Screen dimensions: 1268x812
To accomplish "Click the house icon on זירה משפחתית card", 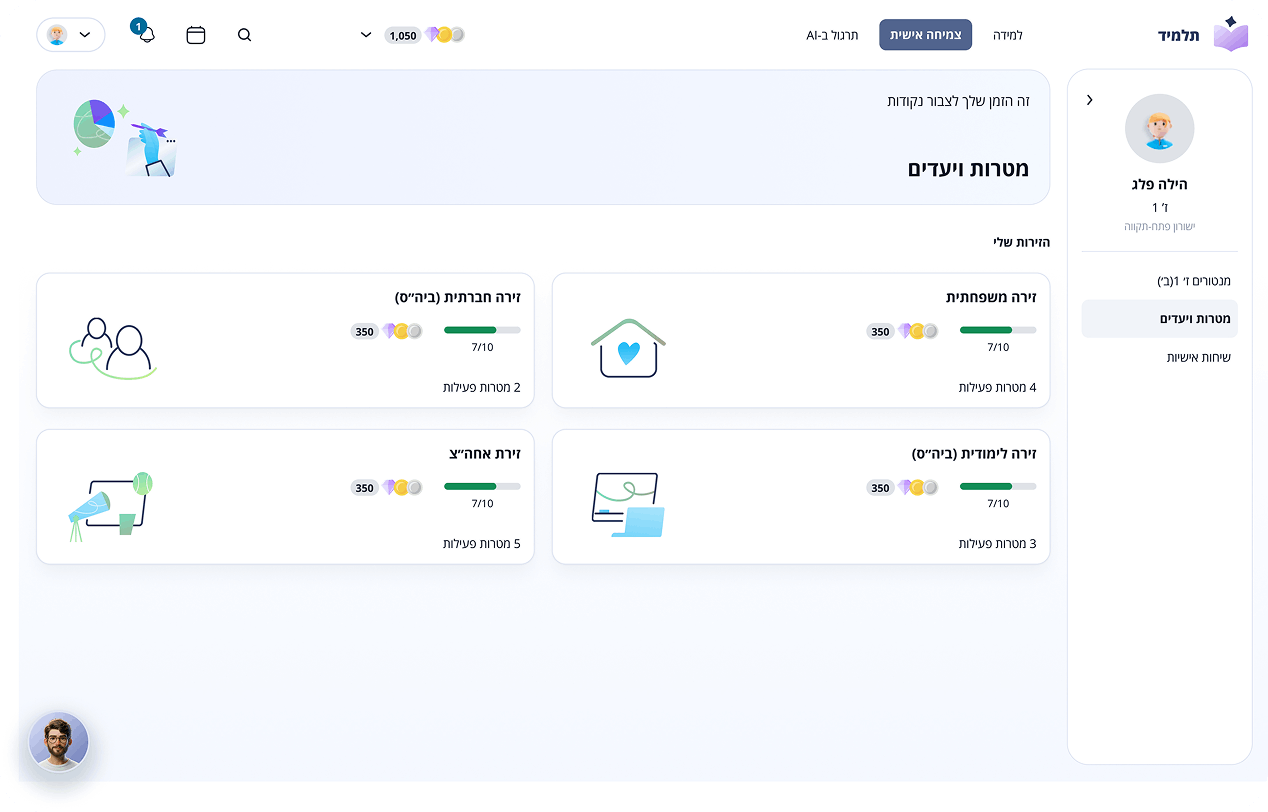I will [628, 348].
